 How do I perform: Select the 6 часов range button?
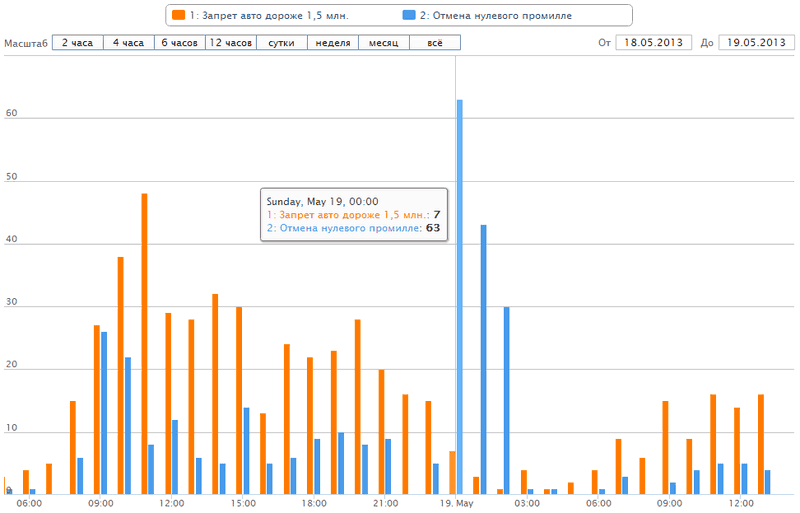[180, 42]
